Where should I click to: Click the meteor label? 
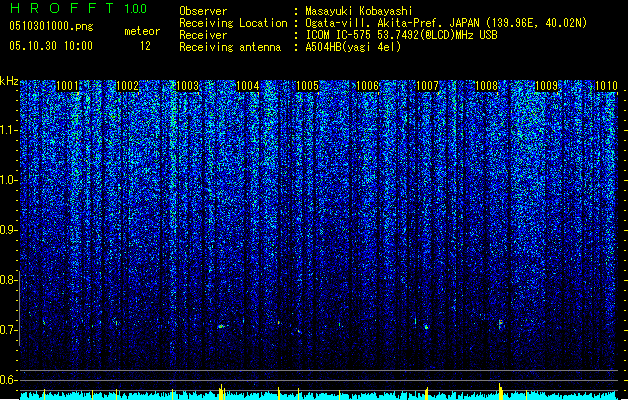click(x=142, y=31)
